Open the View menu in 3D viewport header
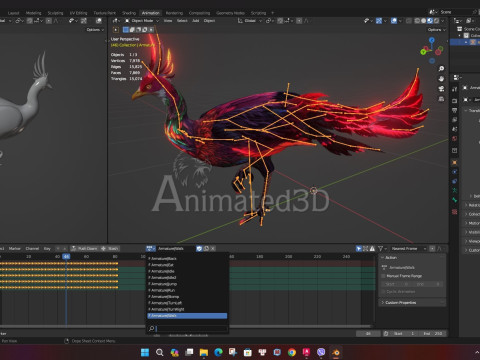 (168, 21)
